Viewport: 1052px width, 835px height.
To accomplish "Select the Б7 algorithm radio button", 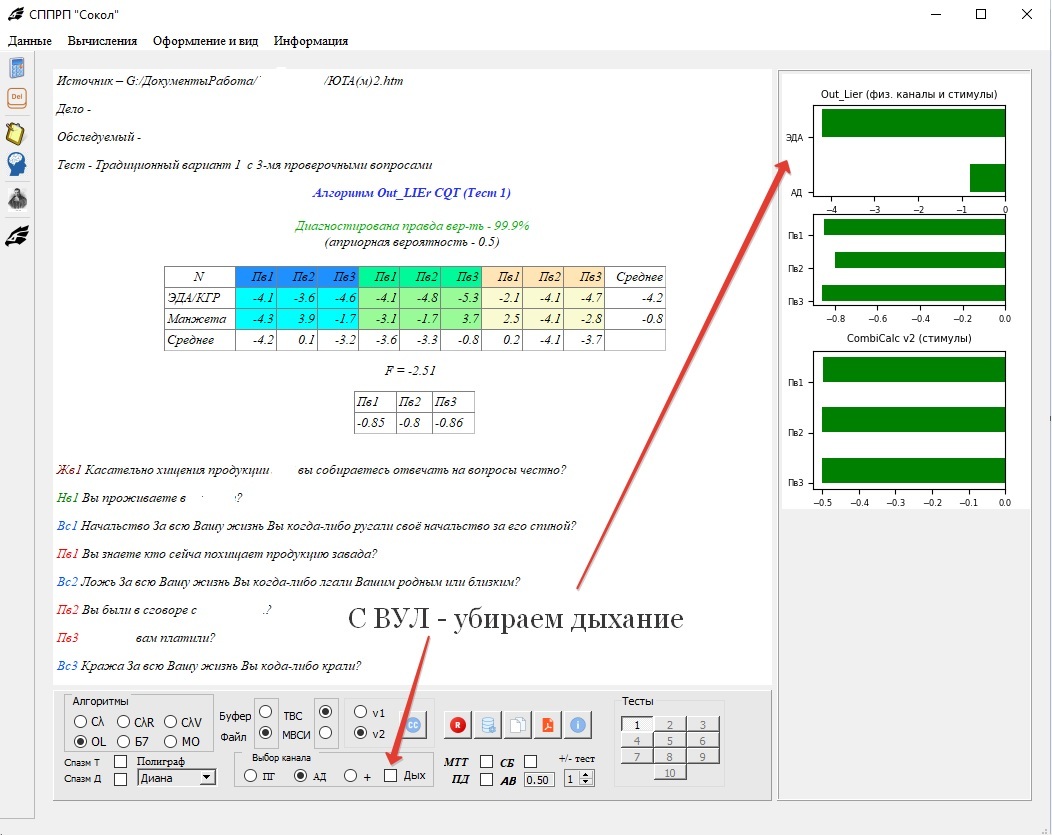I will point(125,741).
